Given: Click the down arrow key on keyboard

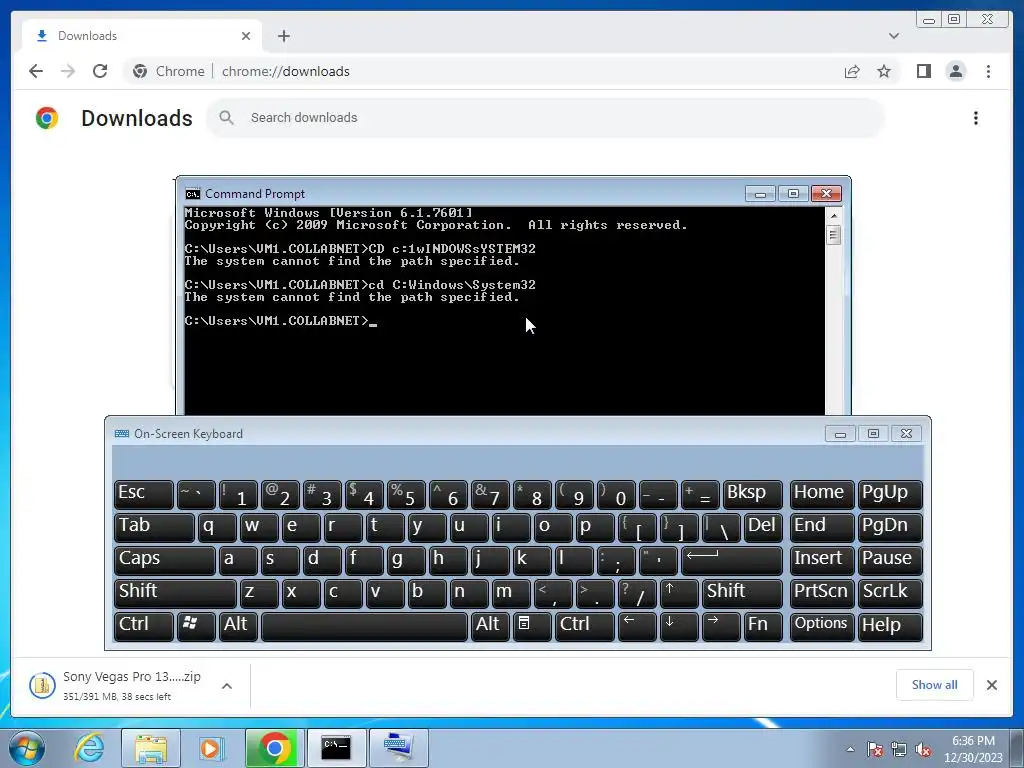Looking at the screenshot, I should point(679,626).
